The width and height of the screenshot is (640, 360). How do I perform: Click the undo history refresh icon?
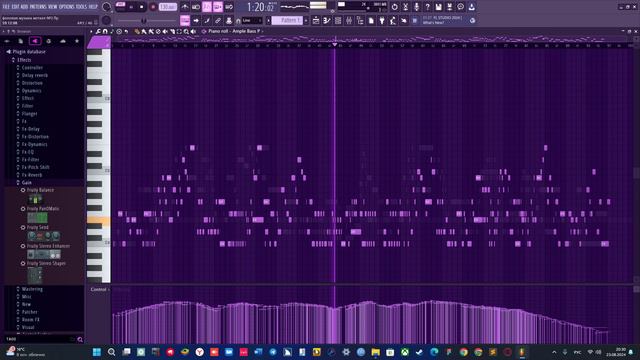point(394,7)
